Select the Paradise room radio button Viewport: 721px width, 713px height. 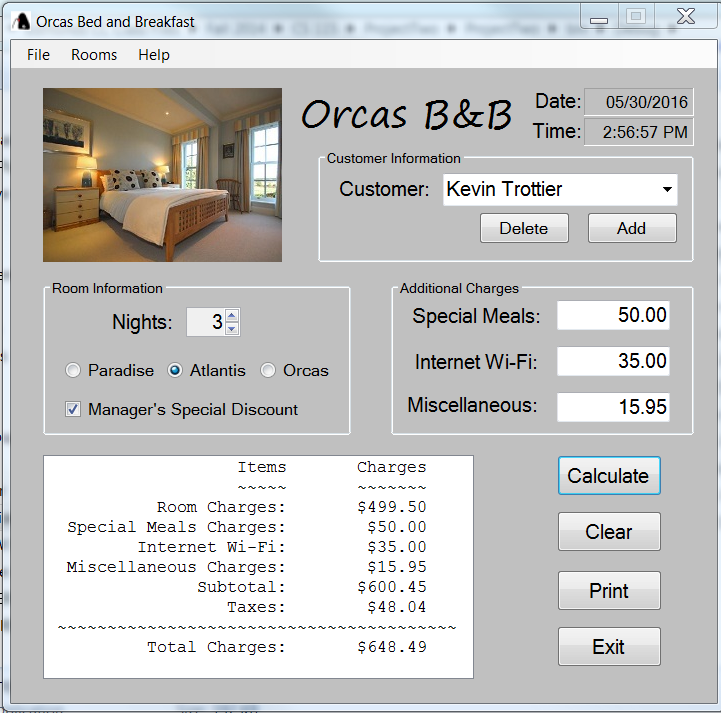click(73, 371)
